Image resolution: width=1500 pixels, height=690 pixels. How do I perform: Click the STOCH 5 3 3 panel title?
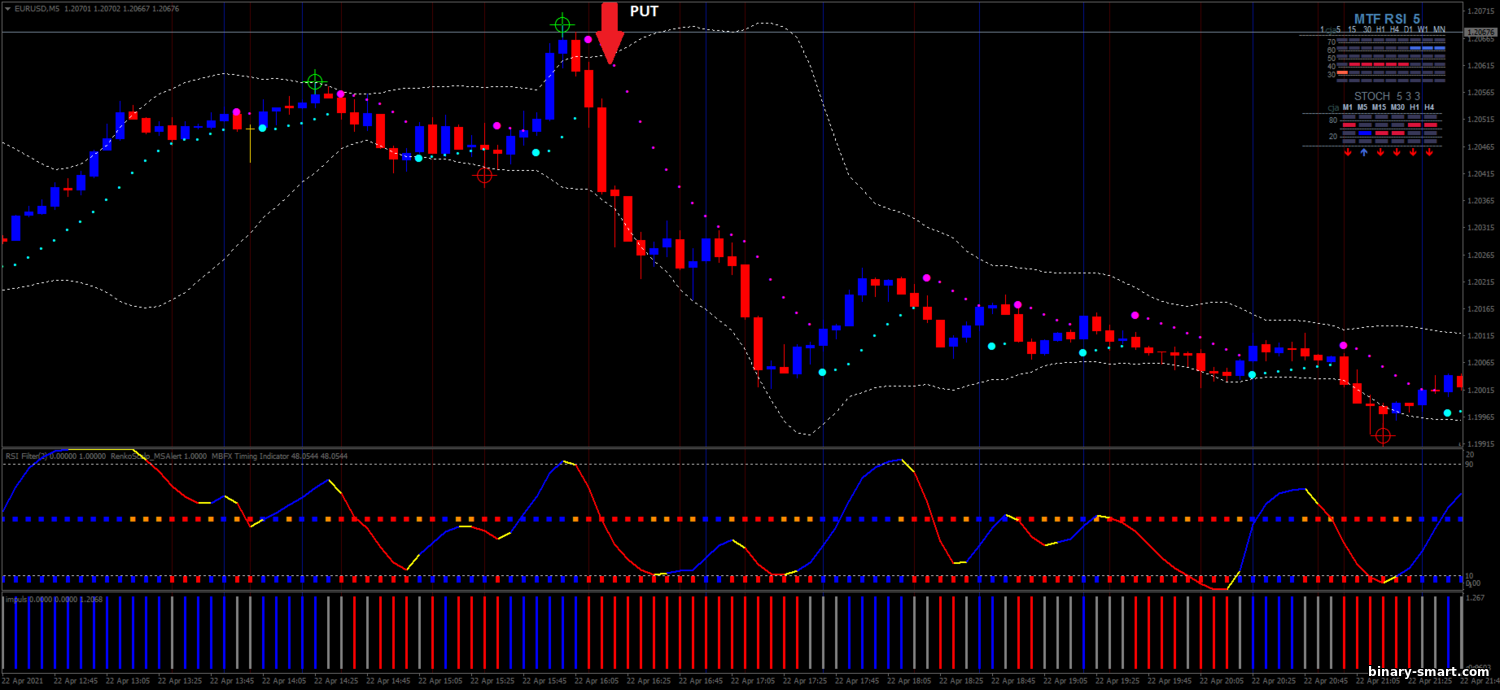point(1387,96)
